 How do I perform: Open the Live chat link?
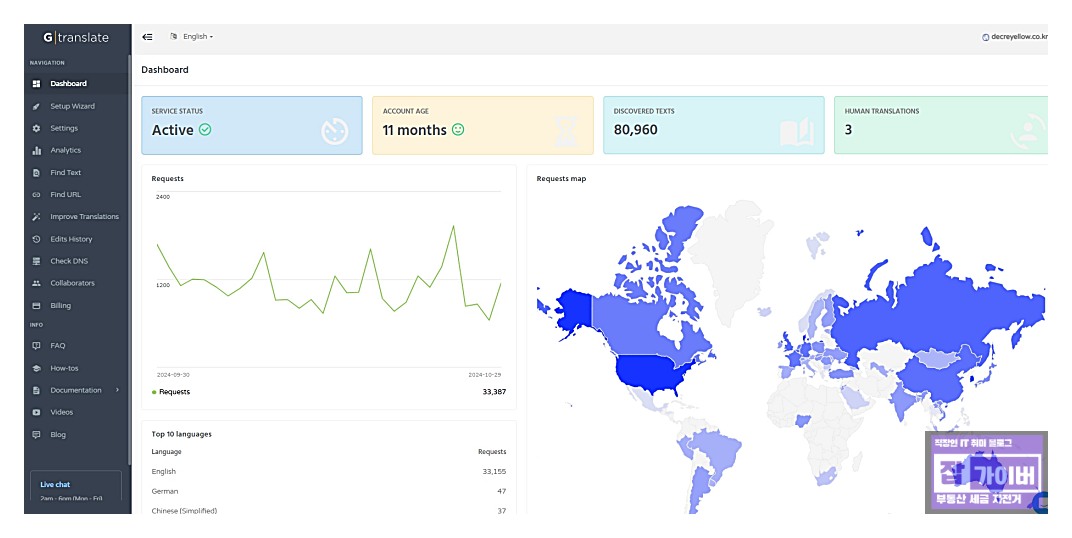[55, 484]
